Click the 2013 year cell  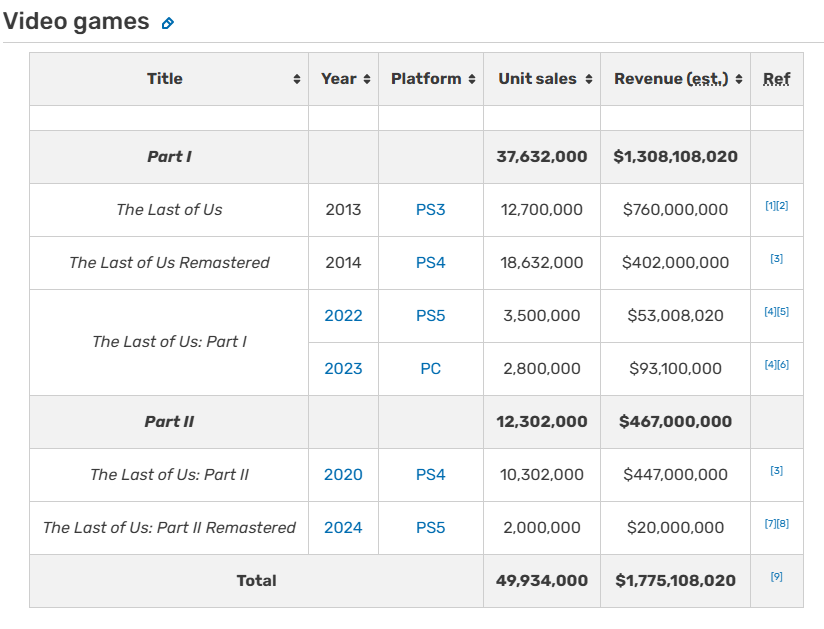coord(343,210)
